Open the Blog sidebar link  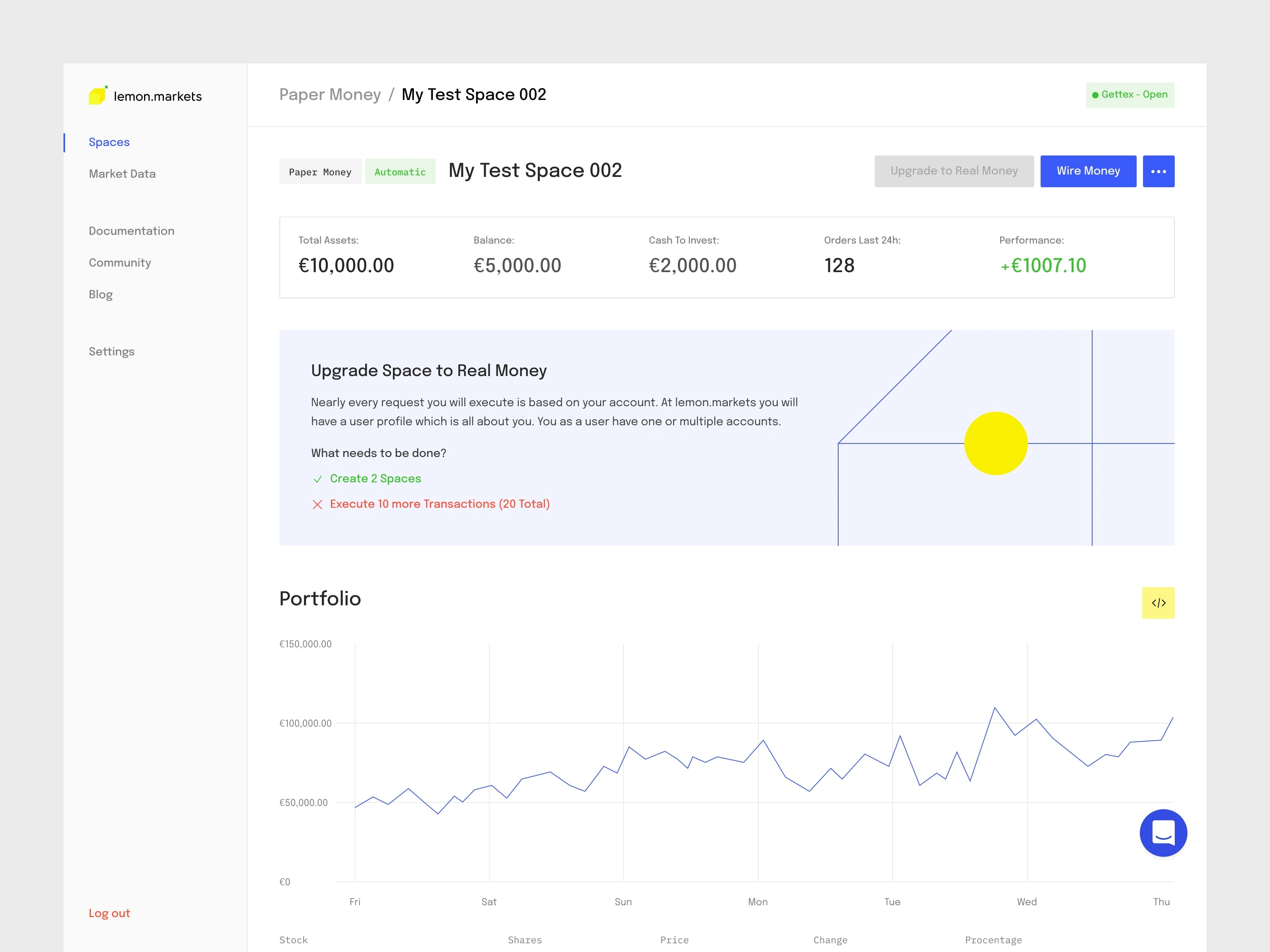[x=100, y=294]
